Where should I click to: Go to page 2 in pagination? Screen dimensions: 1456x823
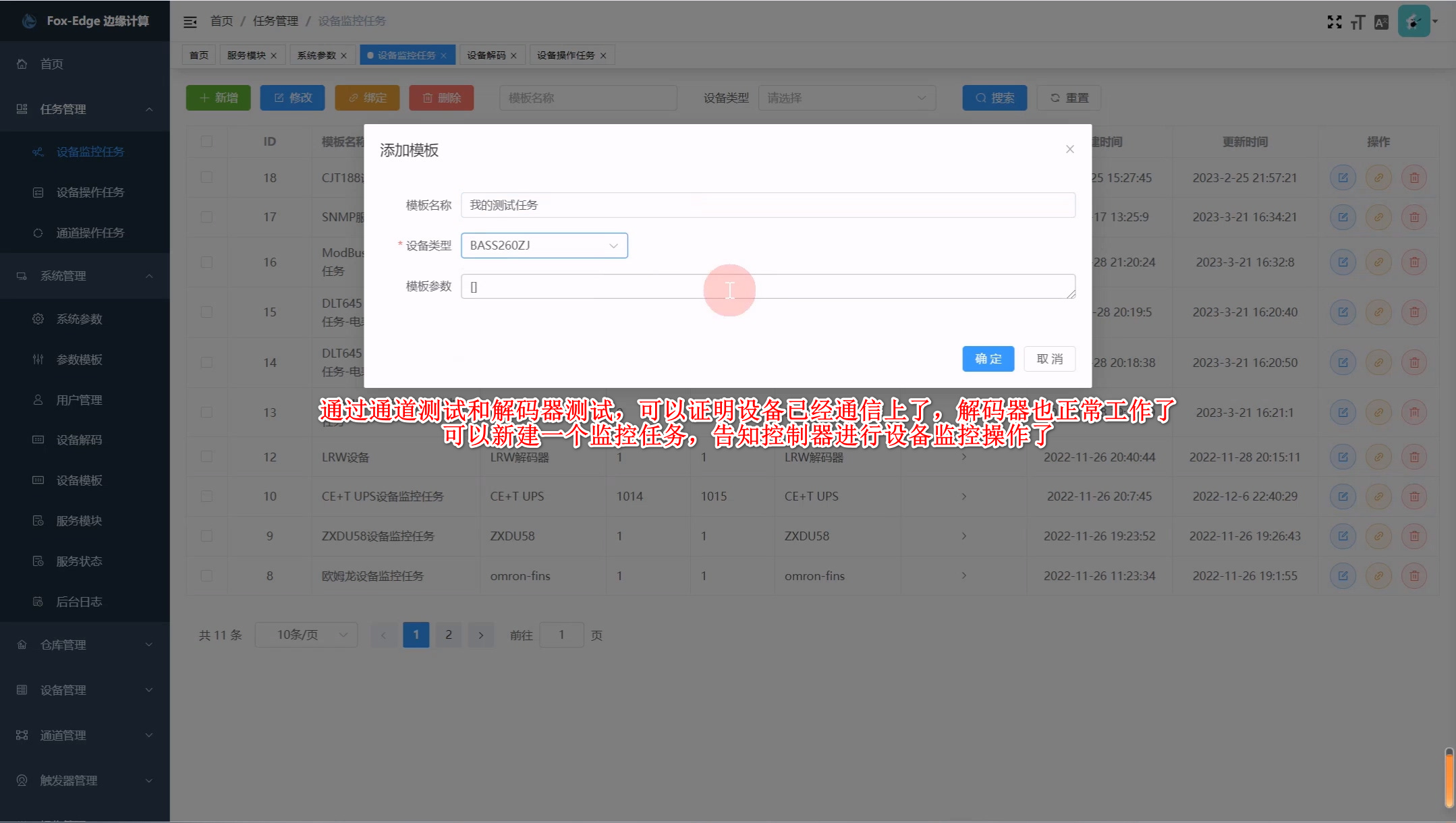click(x=449, y=635)
